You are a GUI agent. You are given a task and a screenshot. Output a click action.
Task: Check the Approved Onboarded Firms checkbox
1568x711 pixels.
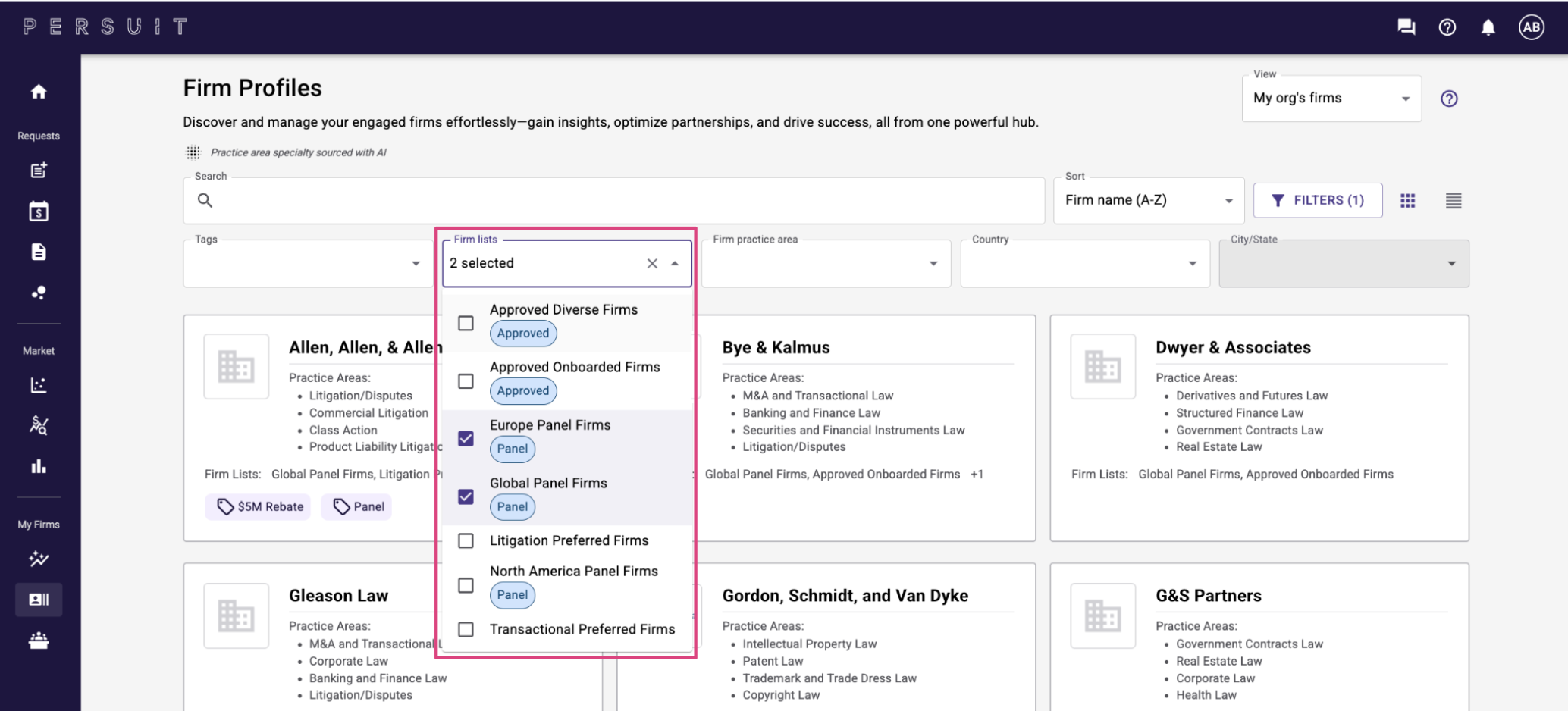[466, 381]
